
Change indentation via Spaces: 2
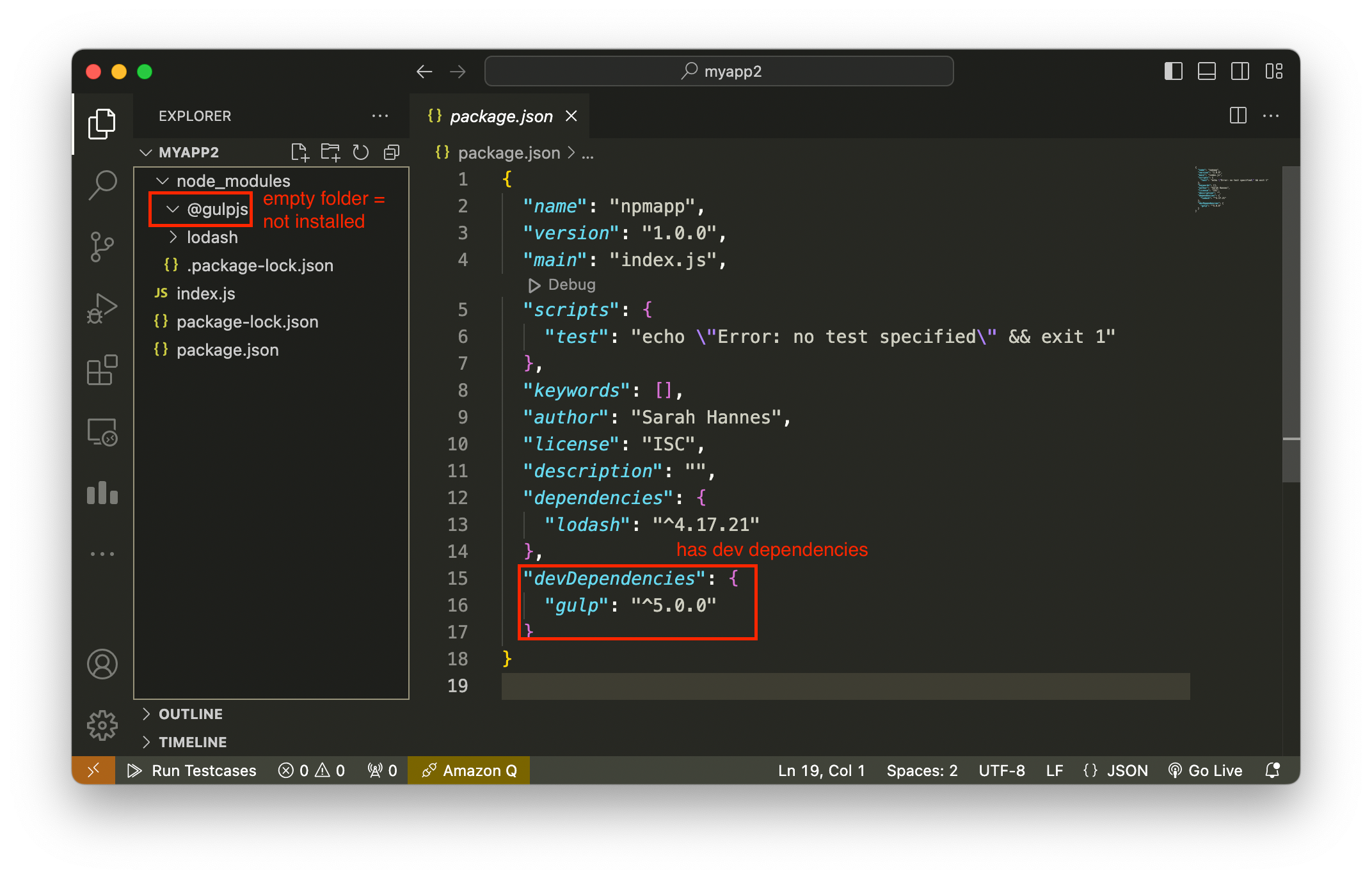tap(922, 770)
